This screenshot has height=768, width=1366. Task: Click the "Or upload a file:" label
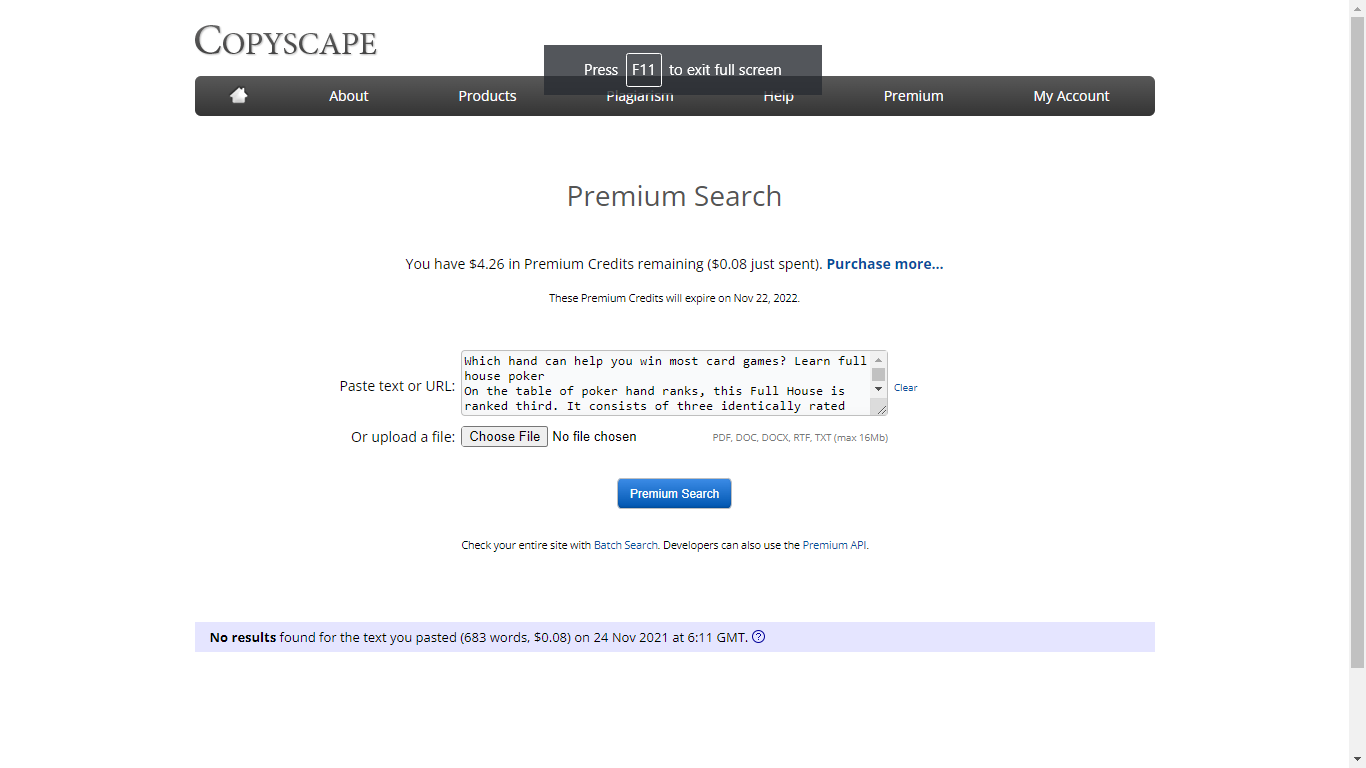click(x=403, y=437)
